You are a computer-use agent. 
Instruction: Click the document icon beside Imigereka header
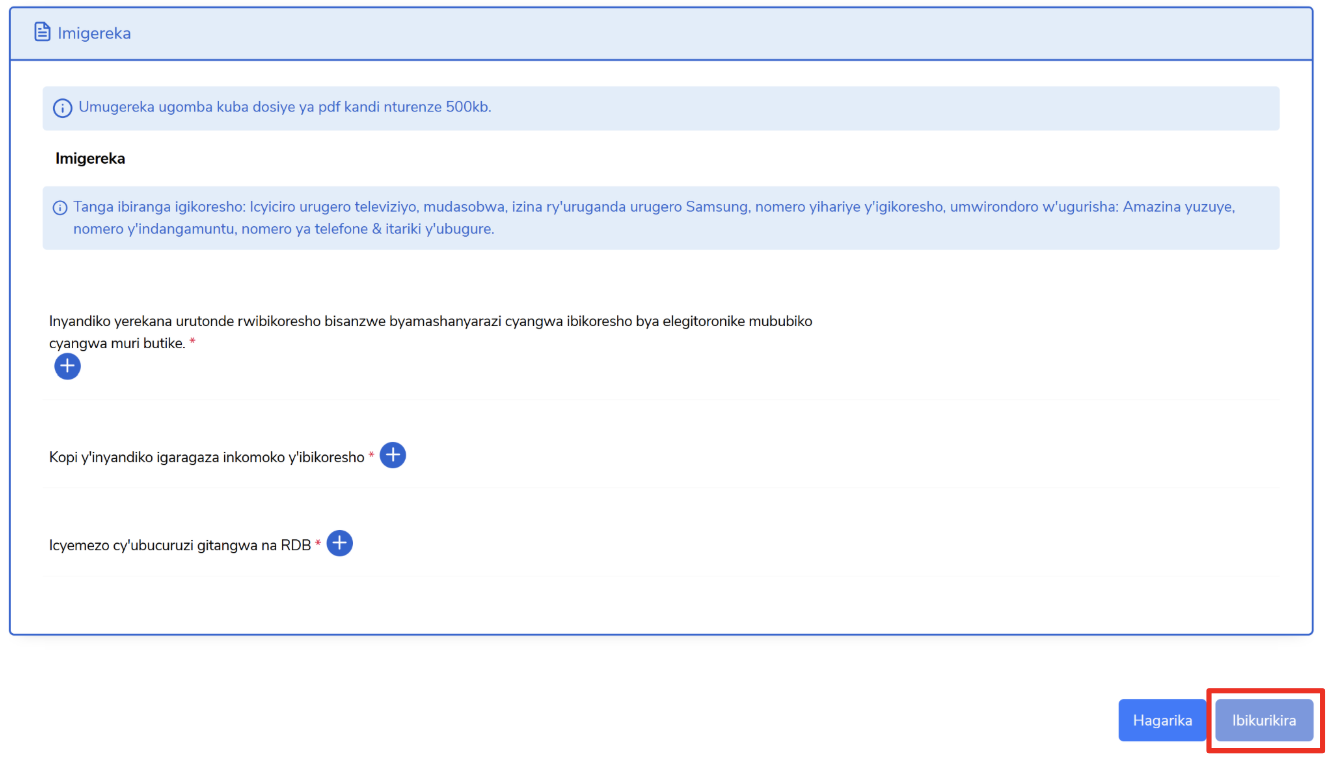pos(42,32)
